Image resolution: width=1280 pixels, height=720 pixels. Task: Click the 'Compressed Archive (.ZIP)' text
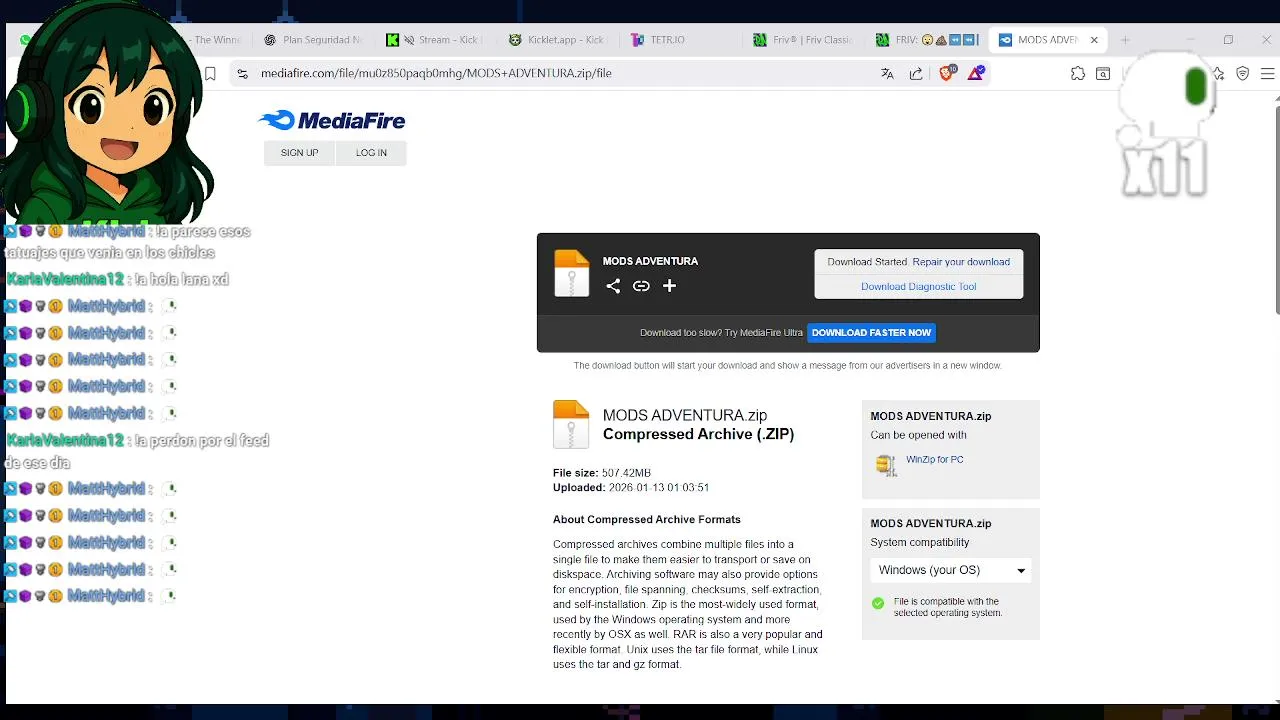(698, 435)
